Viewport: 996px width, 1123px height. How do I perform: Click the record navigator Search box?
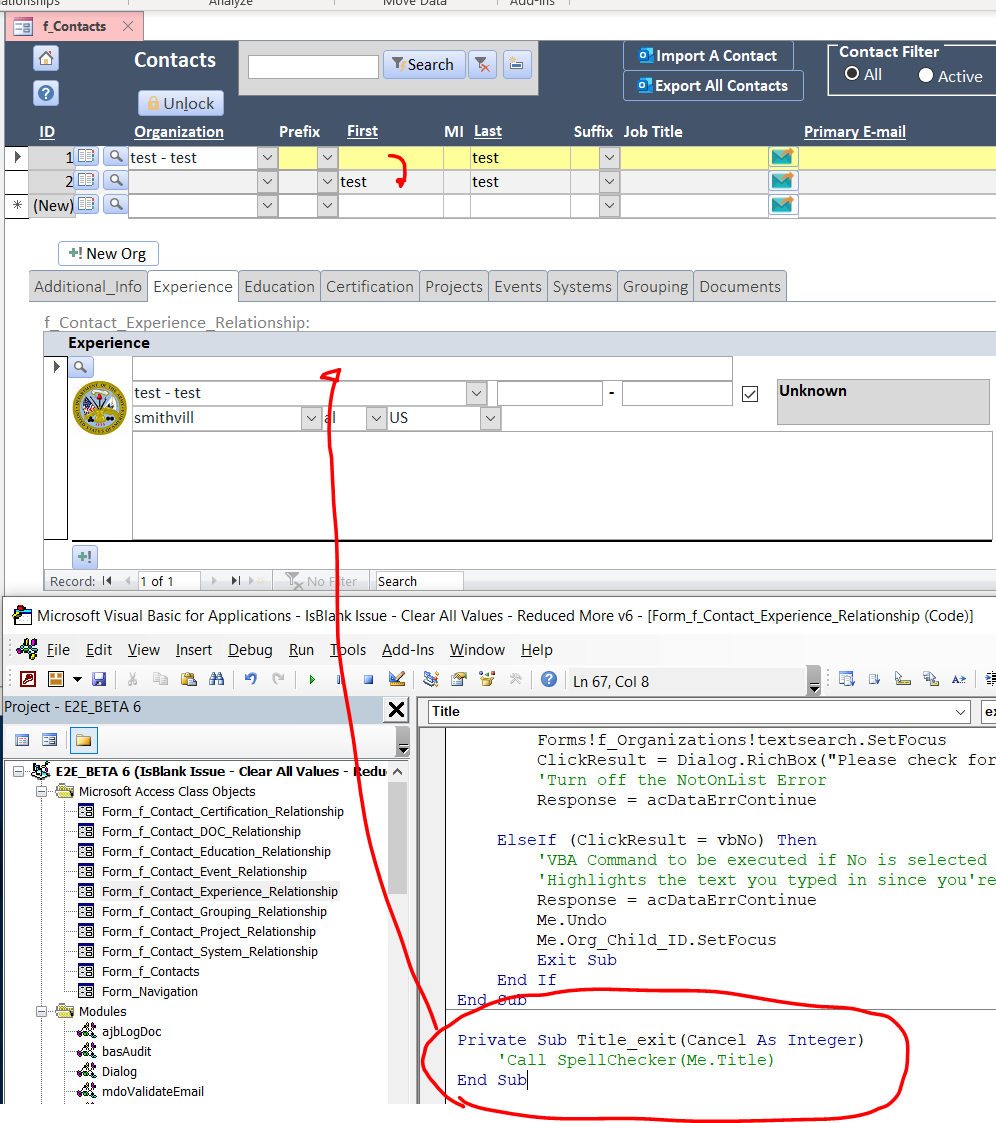click(420, 581)
